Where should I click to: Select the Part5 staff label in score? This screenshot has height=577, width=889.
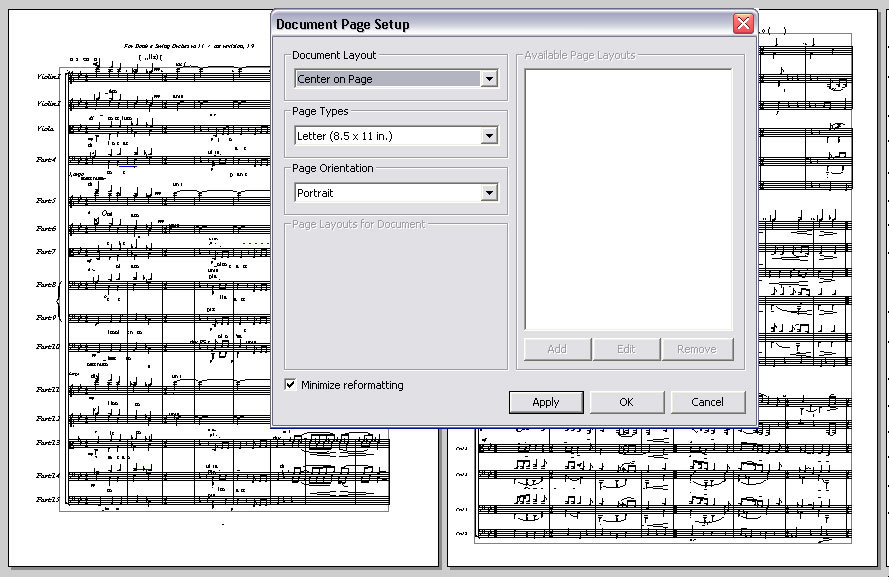(x=46, y=201)
